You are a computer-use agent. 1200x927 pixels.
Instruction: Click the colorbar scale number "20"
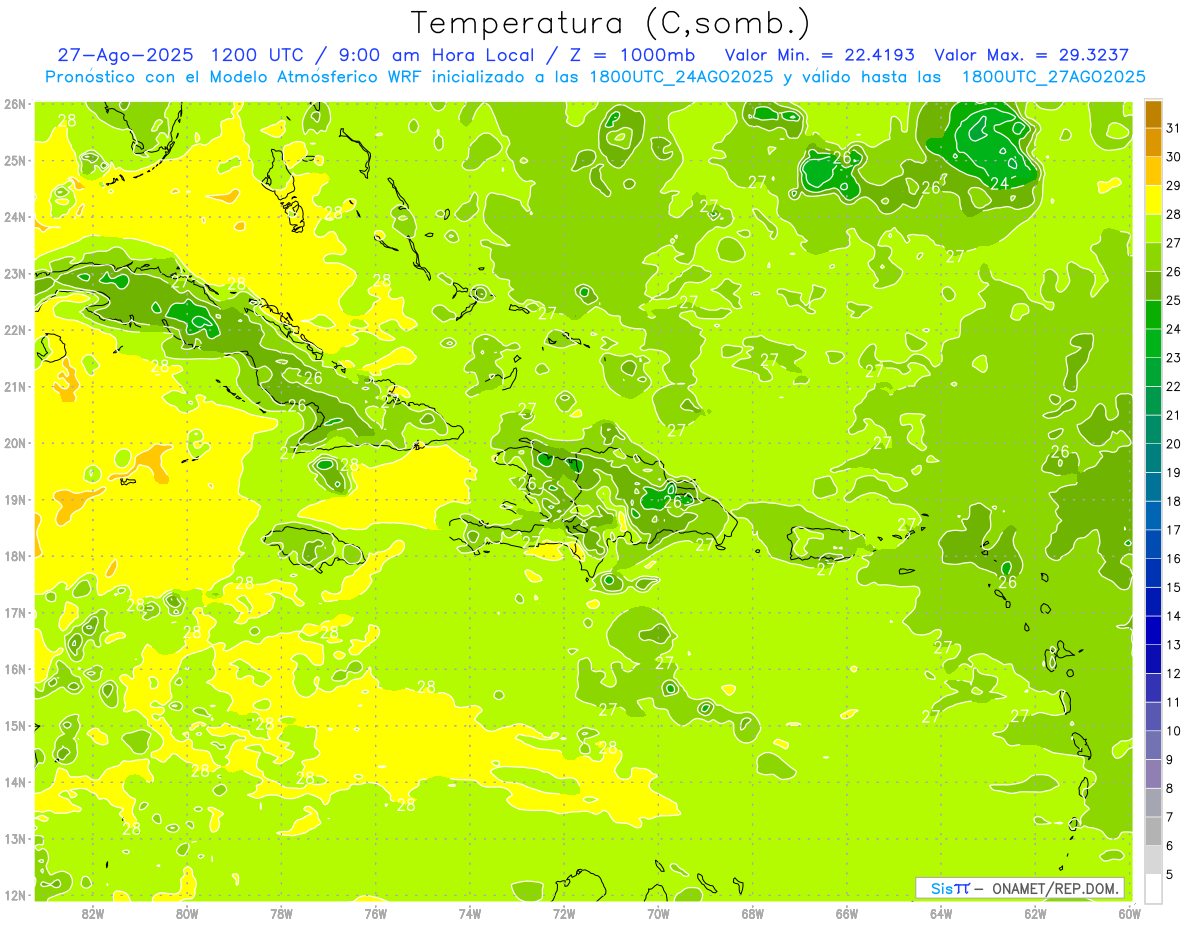click(x=1174, y=444)
